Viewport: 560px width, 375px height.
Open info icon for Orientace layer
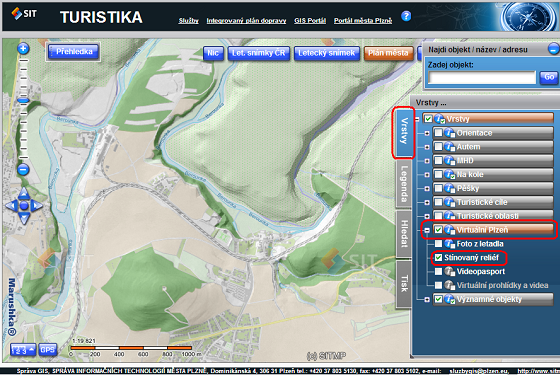click(x=450, y=133)
